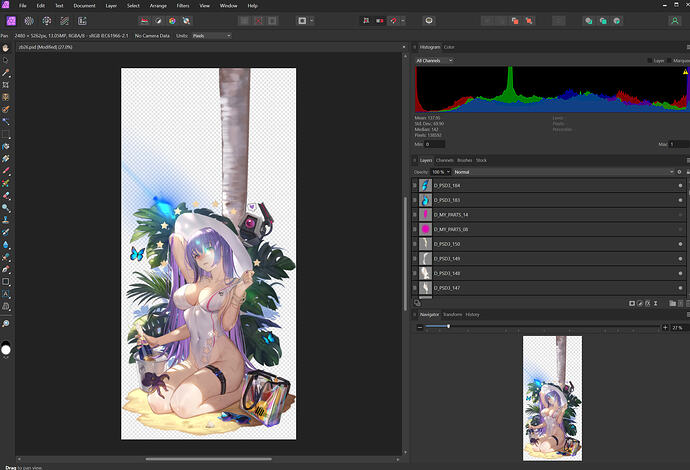
Task: Open snapping options dropdown arrow
Action: pyautogui.click(x=403, y=21)
